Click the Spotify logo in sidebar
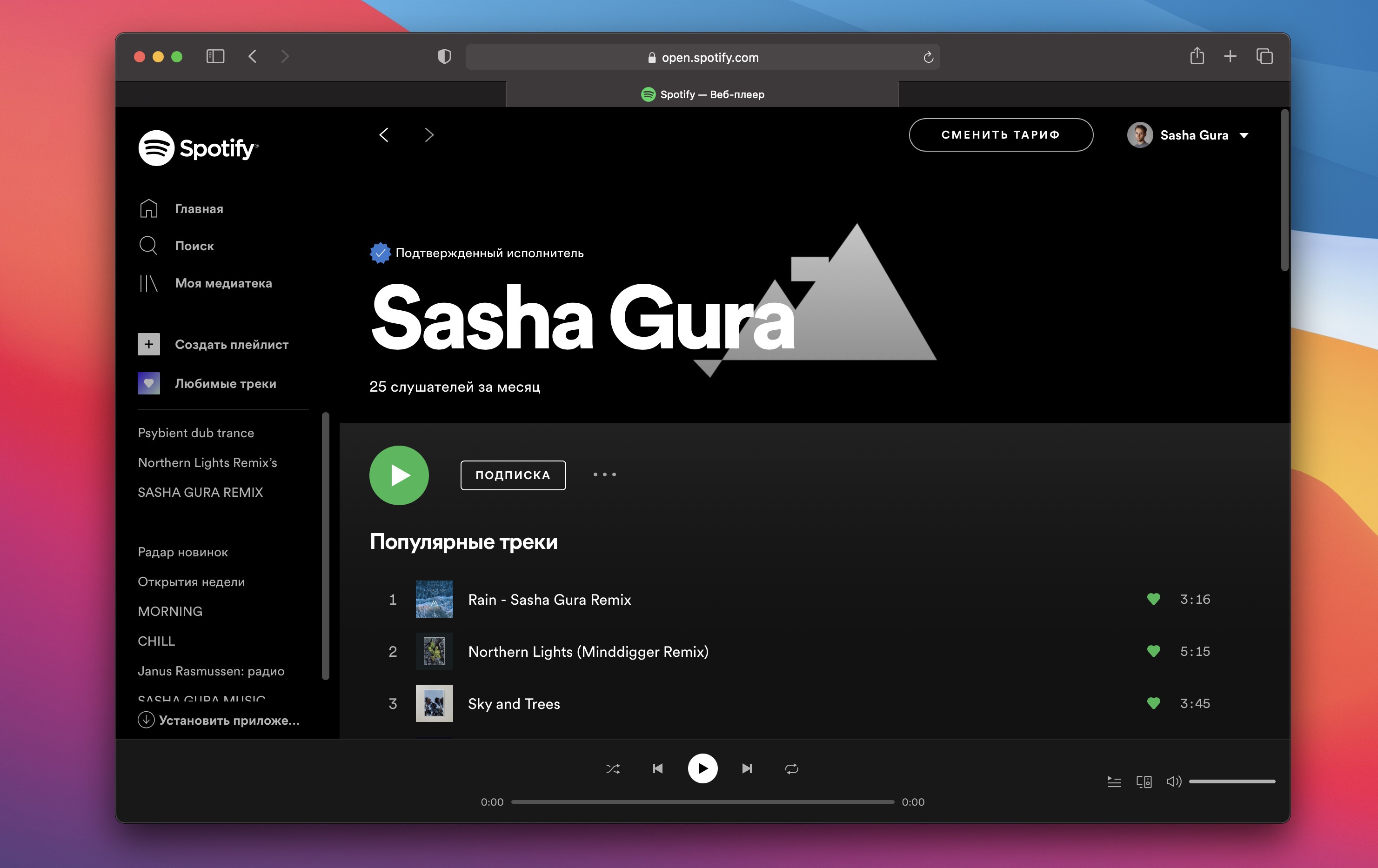This screenshot has height=868, width=1378. click(198, 148)
